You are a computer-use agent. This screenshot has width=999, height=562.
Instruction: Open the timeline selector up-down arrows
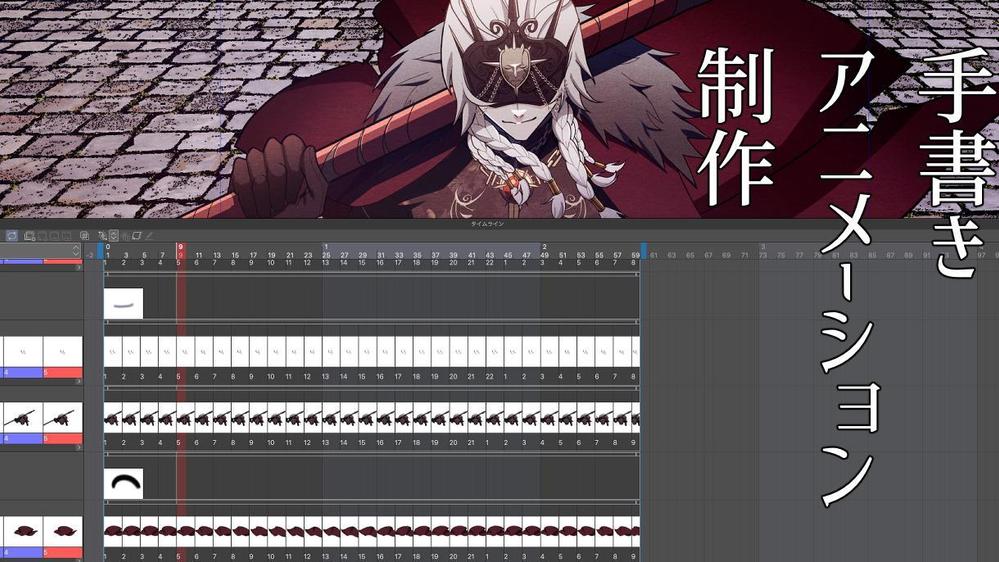point(76,250)
